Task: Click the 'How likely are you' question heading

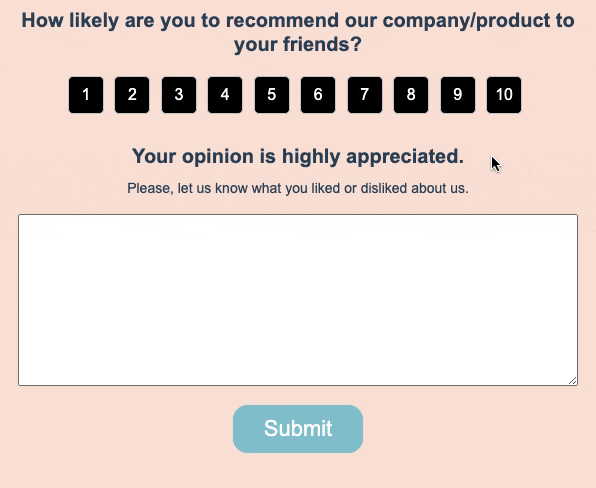Action: pyautogui.click(x=298, y=32)
